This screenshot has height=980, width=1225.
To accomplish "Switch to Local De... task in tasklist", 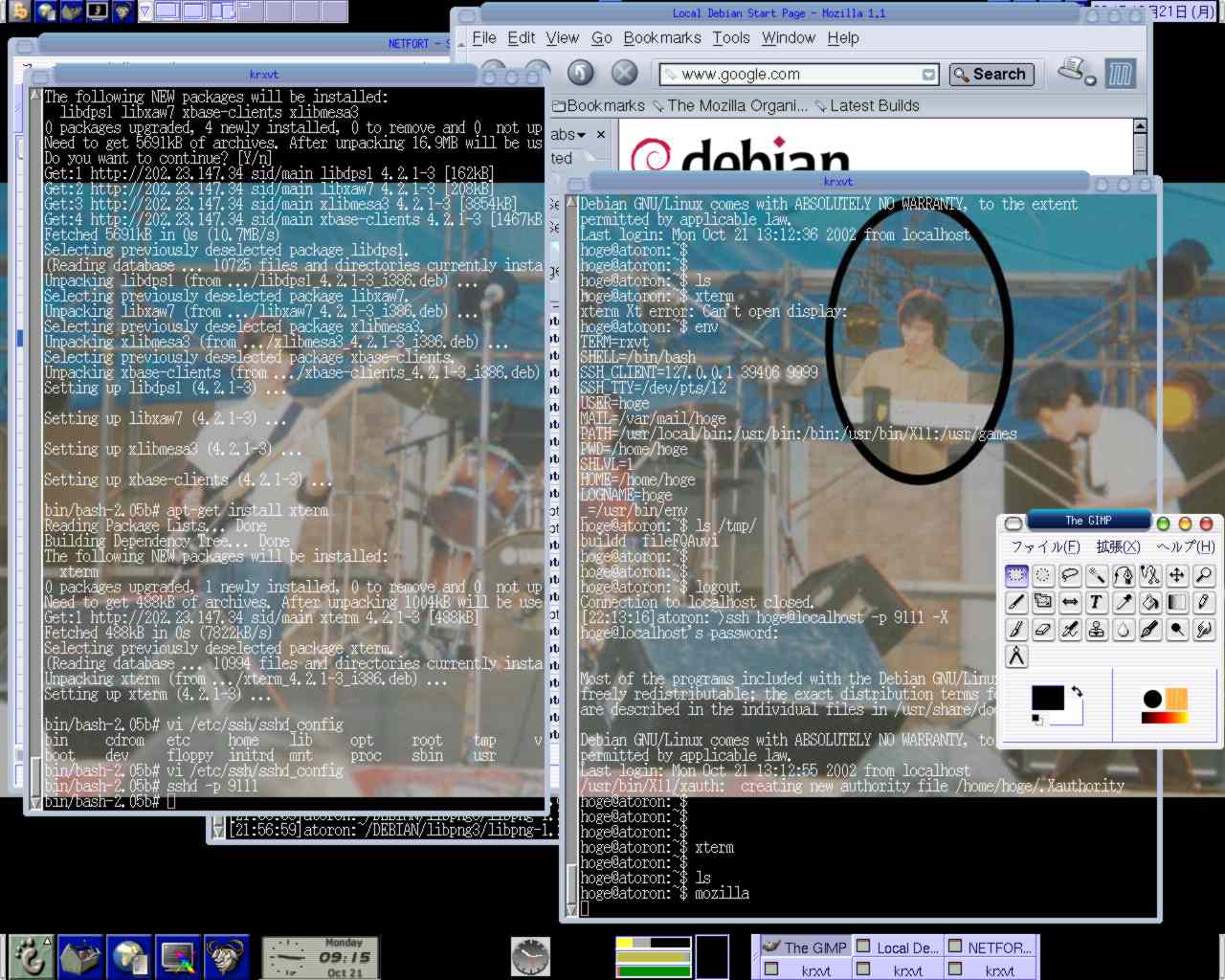I will coord(897,947).
